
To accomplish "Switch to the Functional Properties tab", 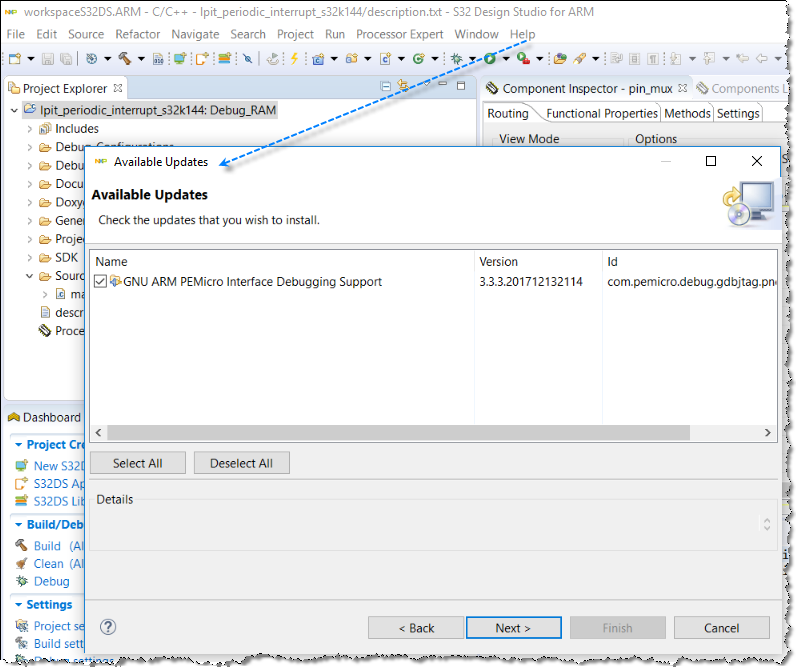I will 602,113.
